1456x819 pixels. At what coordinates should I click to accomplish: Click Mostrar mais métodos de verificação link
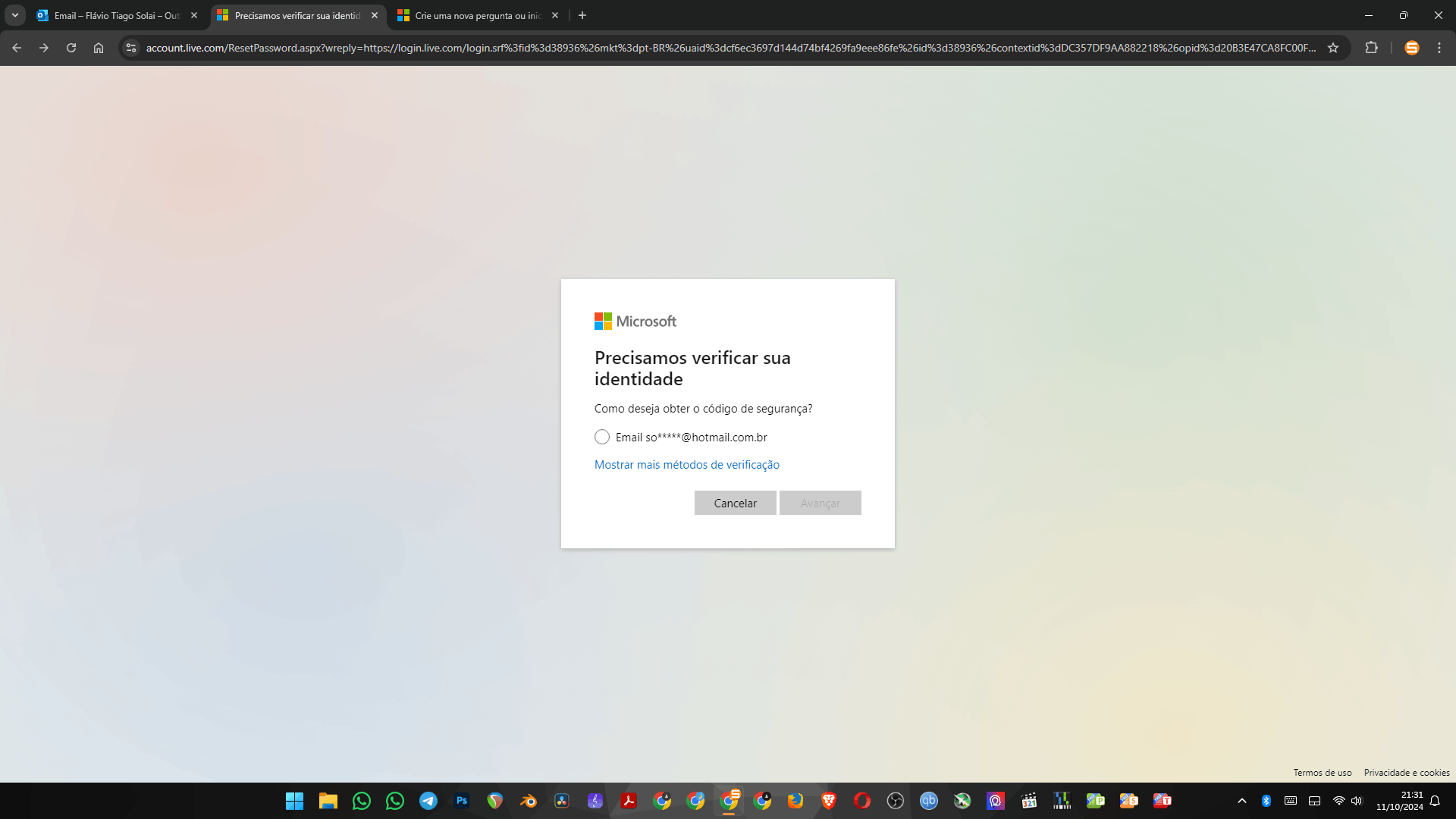(686, 465)
